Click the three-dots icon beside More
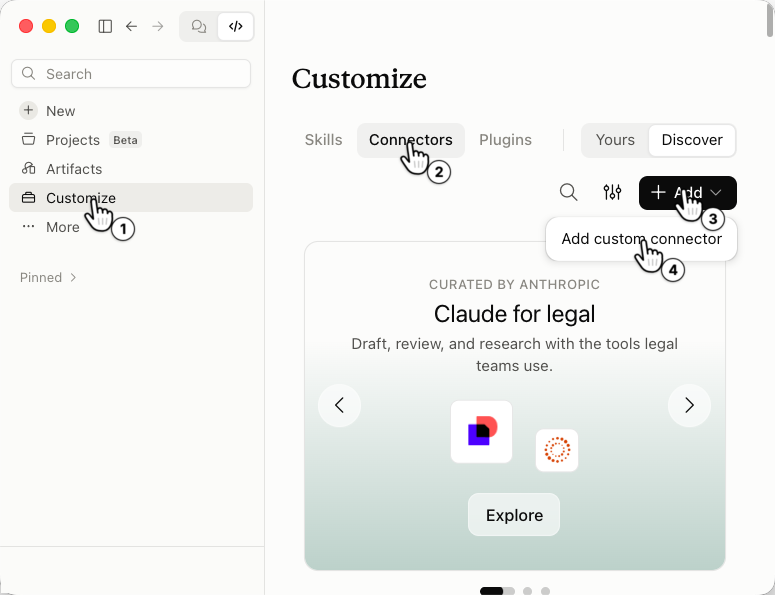This screenshot has height=595, width=775. coord(29,226)
